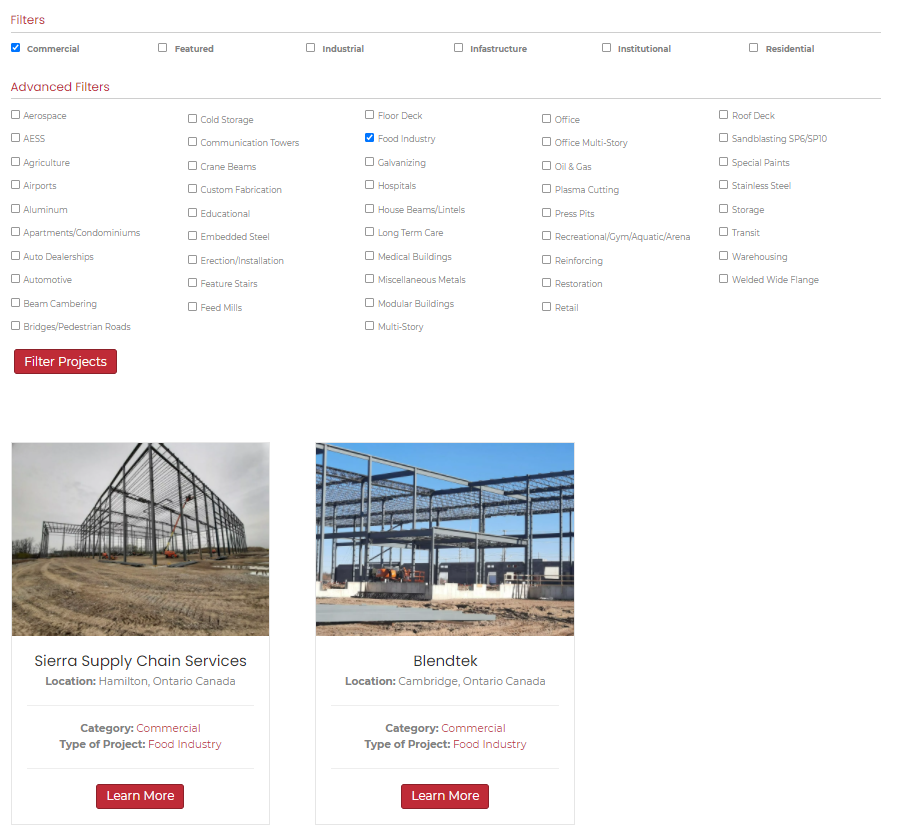This screenshot has height=832, width=902.
Task: Follow Food Industry link on Blendtek card
Action: pos(490,744)
